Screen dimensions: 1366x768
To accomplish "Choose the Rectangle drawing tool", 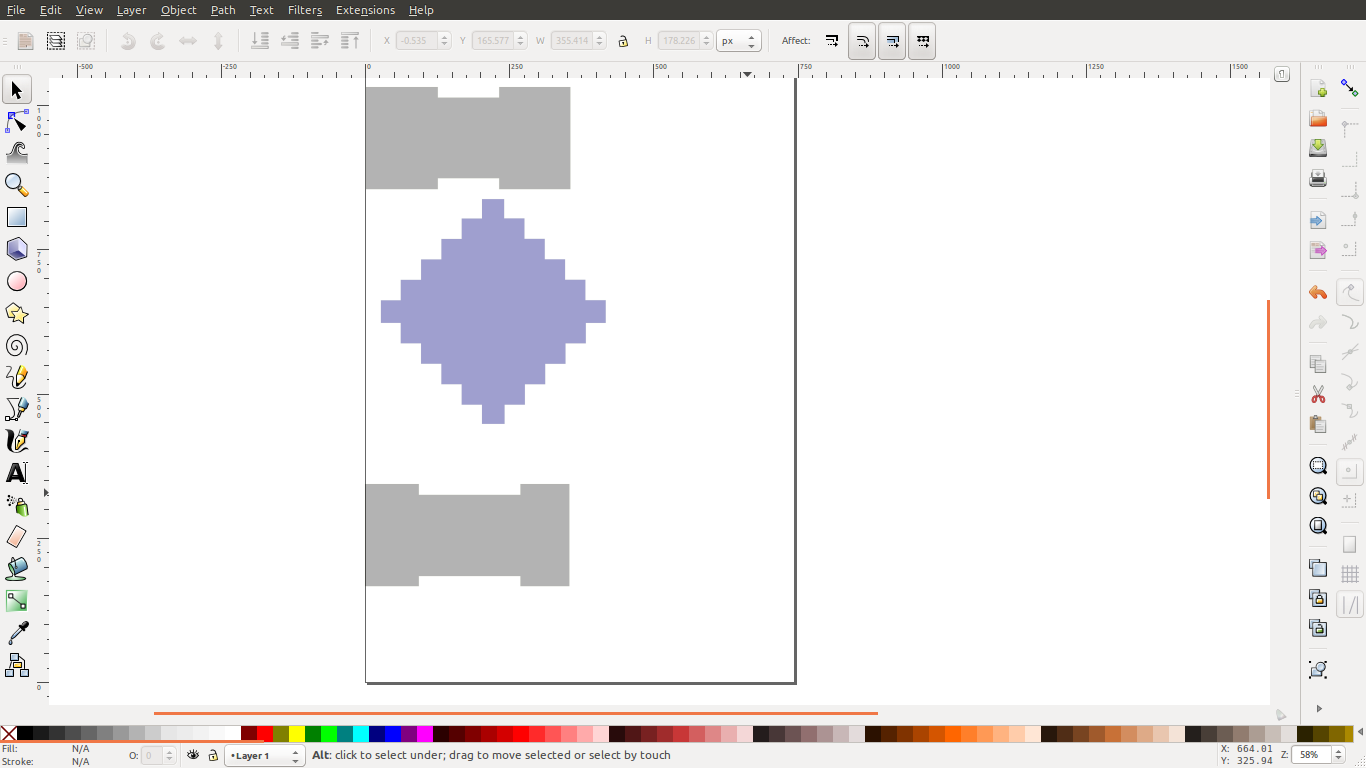I will click(x=17, y=217).
